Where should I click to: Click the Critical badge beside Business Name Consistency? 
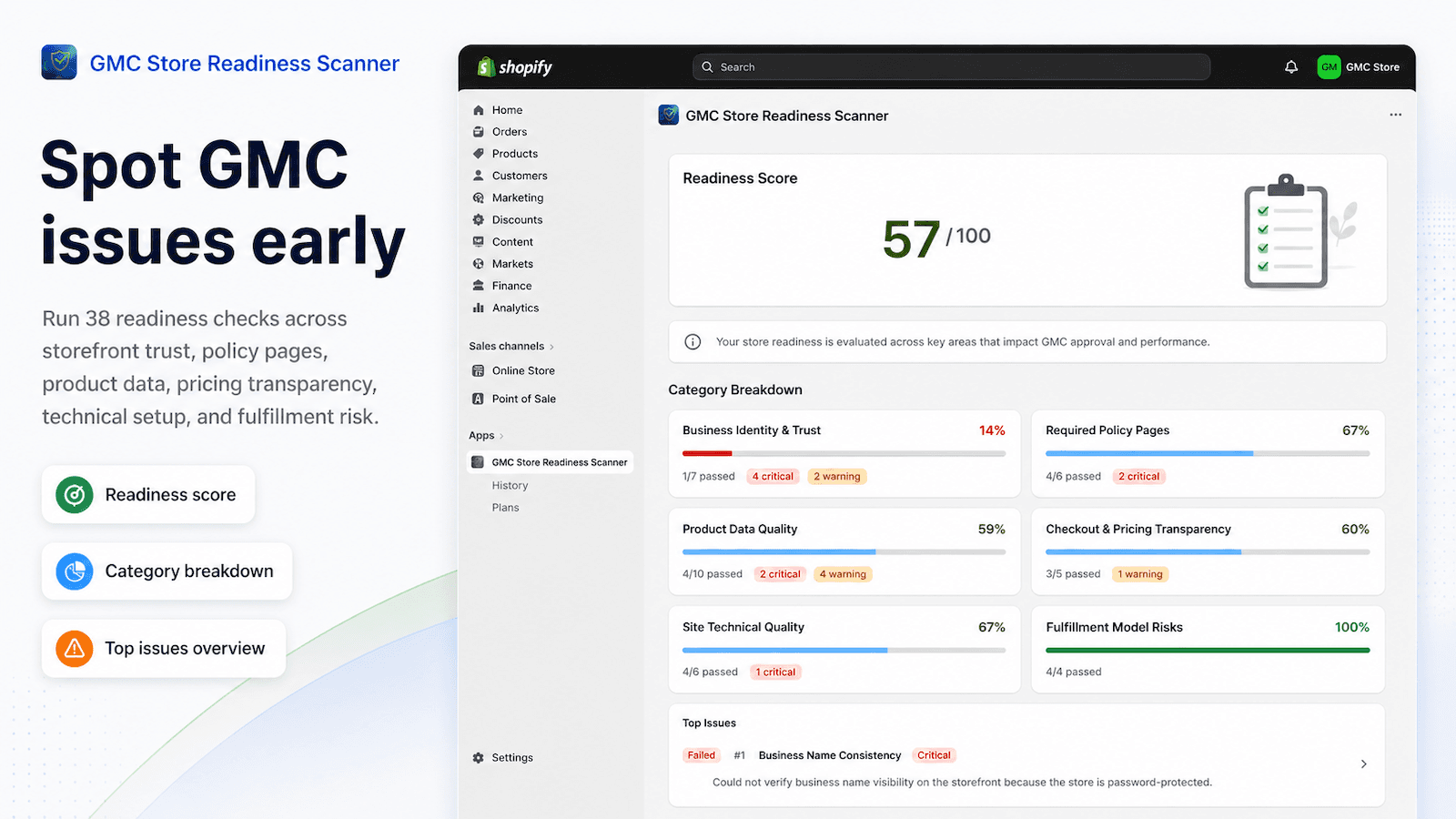[934, 755]
